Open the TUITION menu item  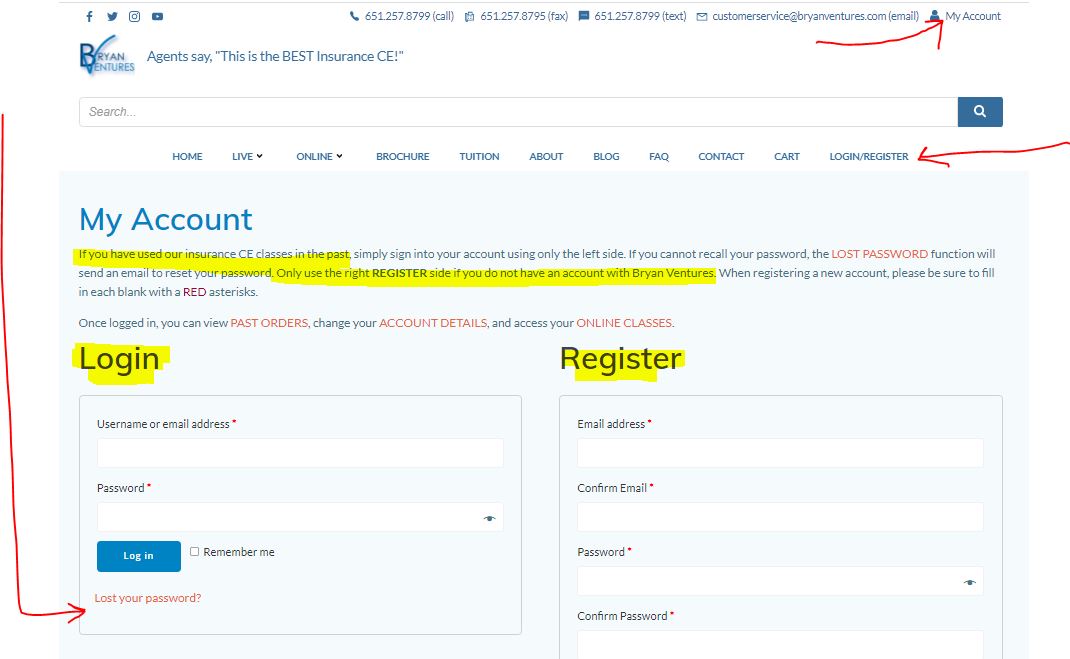479,156
